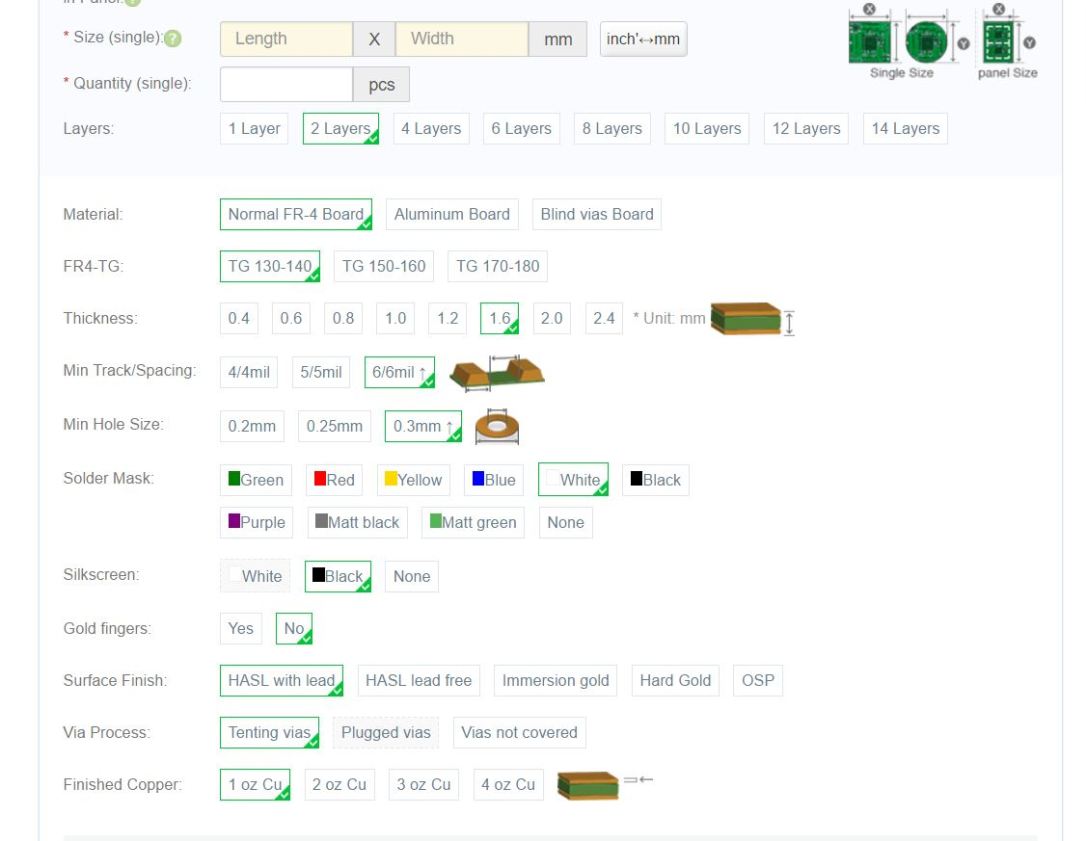Choose Blue solder mask color
Image resolution: width=1086 pixels, height=841 pixels.
(x=494, y=480)
